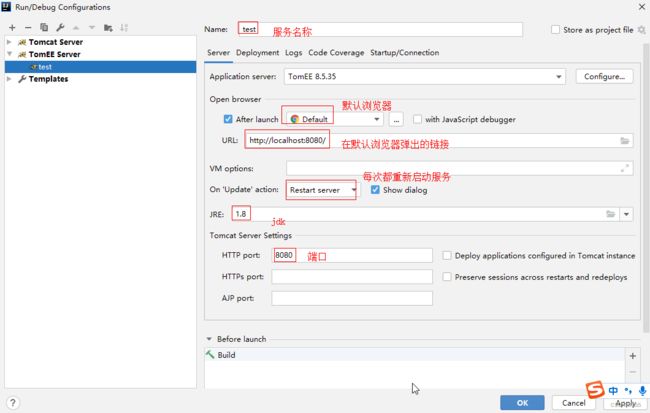Expand the VM options field with expand icon

coord(625,168)
